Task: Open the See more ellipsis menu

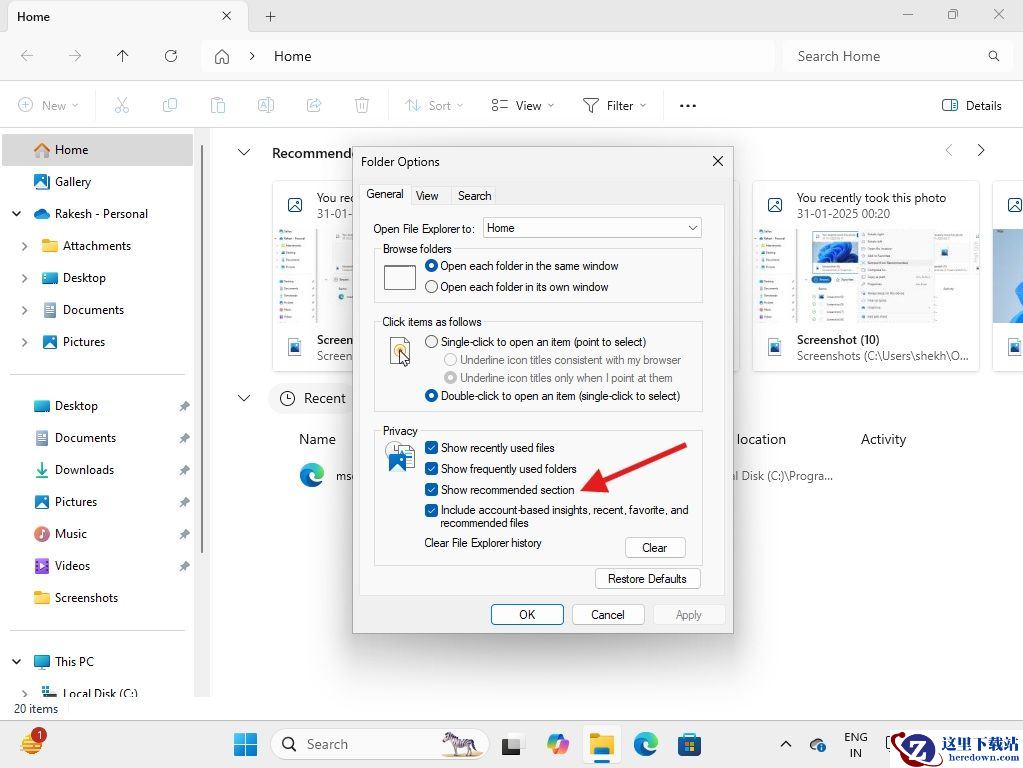Action: click(x=687, y=105)
